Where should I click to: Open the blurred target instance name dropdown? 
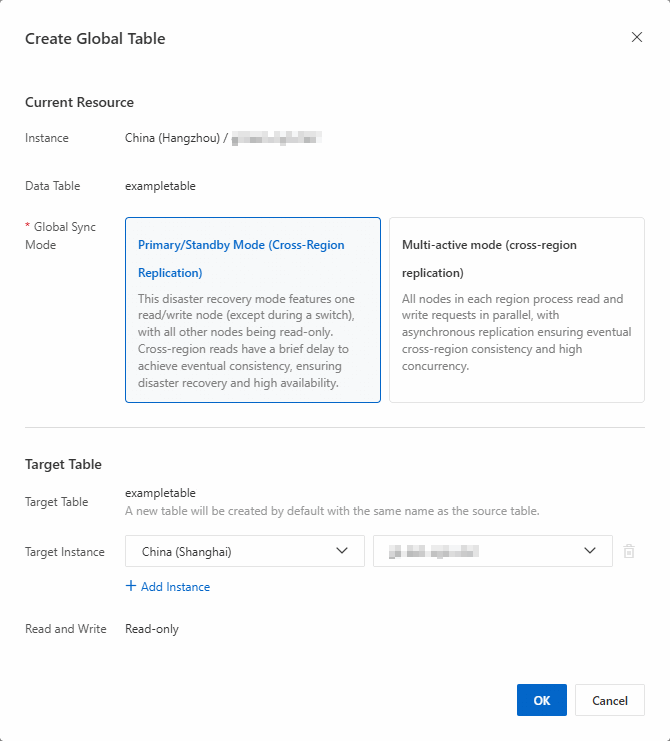click(480, 551)
